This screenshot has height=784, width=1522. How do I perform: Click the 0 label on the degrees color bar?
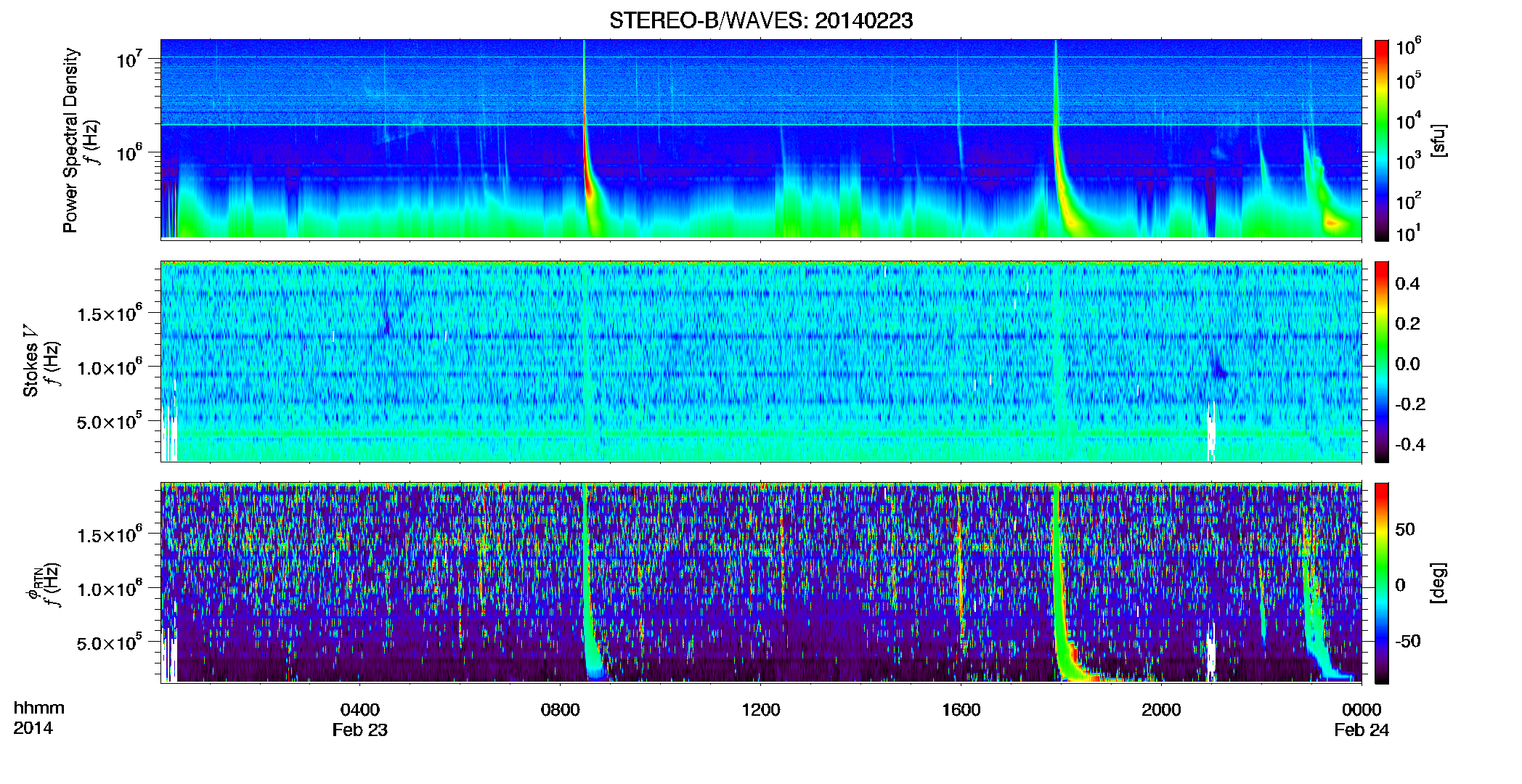pos(1399,585)
